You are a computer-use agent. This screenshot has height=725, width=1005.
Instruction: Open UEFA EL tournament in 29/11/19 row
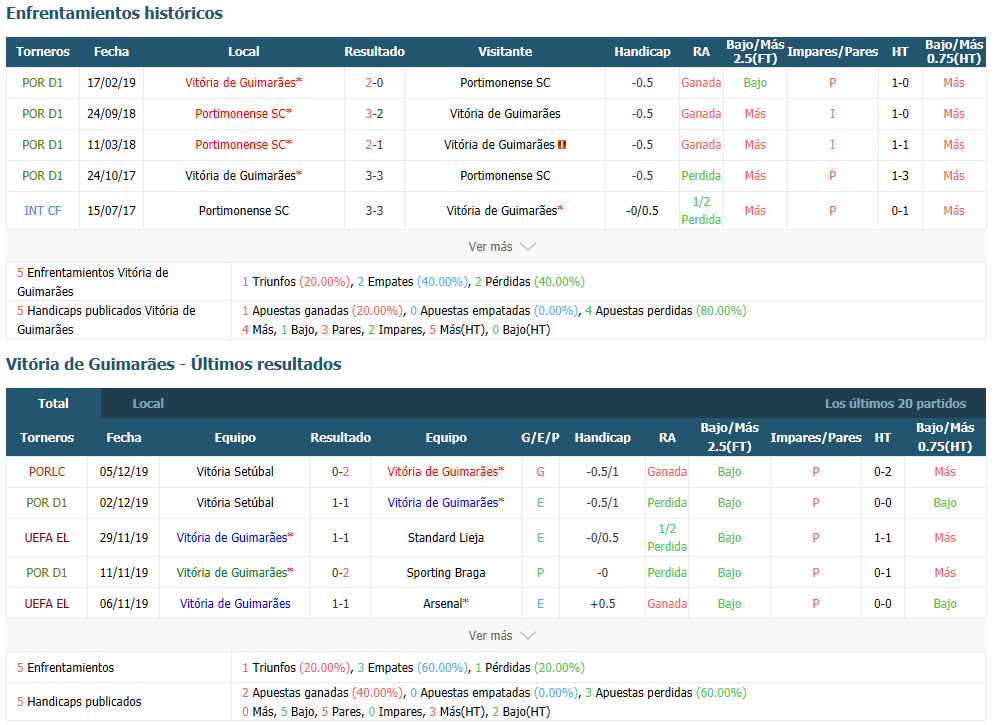coord(47,538)
